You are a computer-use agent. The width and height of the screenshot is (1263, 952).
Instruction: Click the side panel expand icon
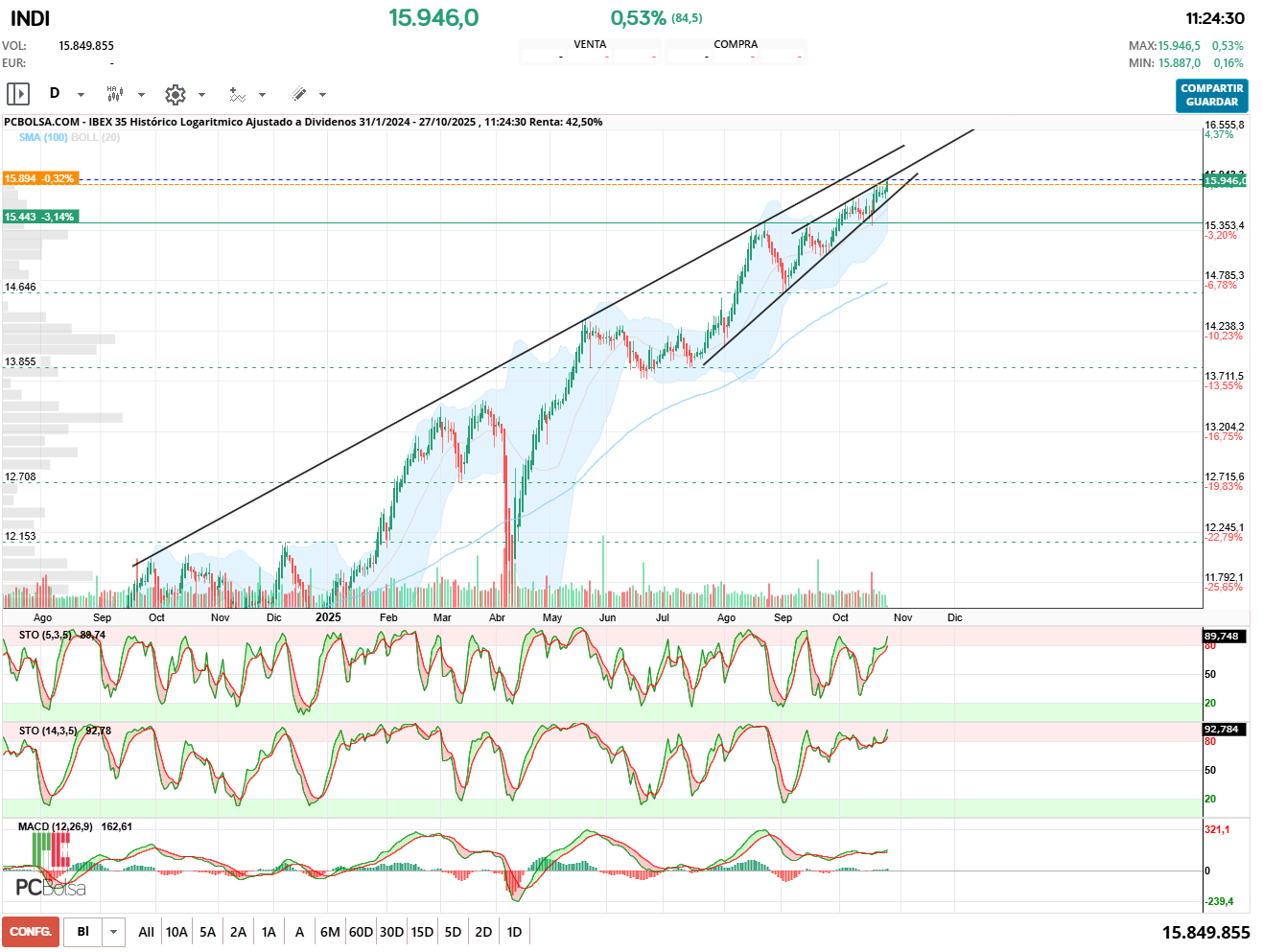pyautogui.click(x=18, y=94)
